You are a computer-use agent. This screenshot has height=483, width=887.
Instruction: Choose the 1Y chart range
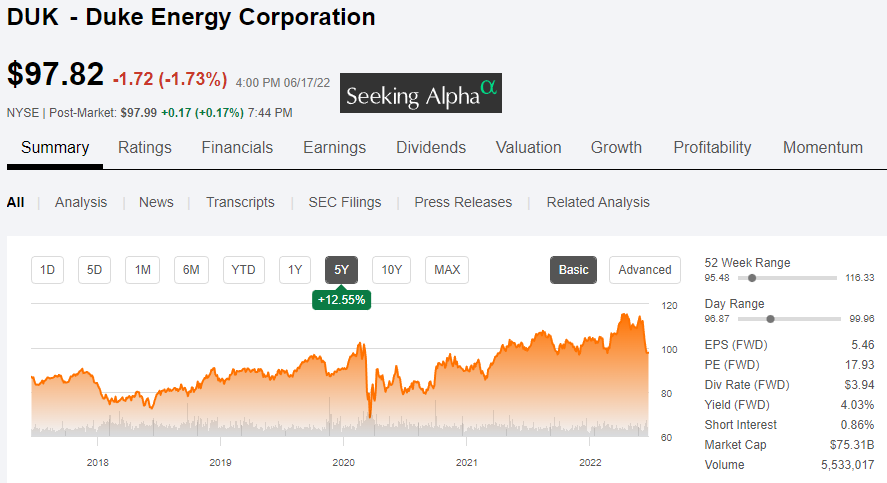click(x=294, y=270)
